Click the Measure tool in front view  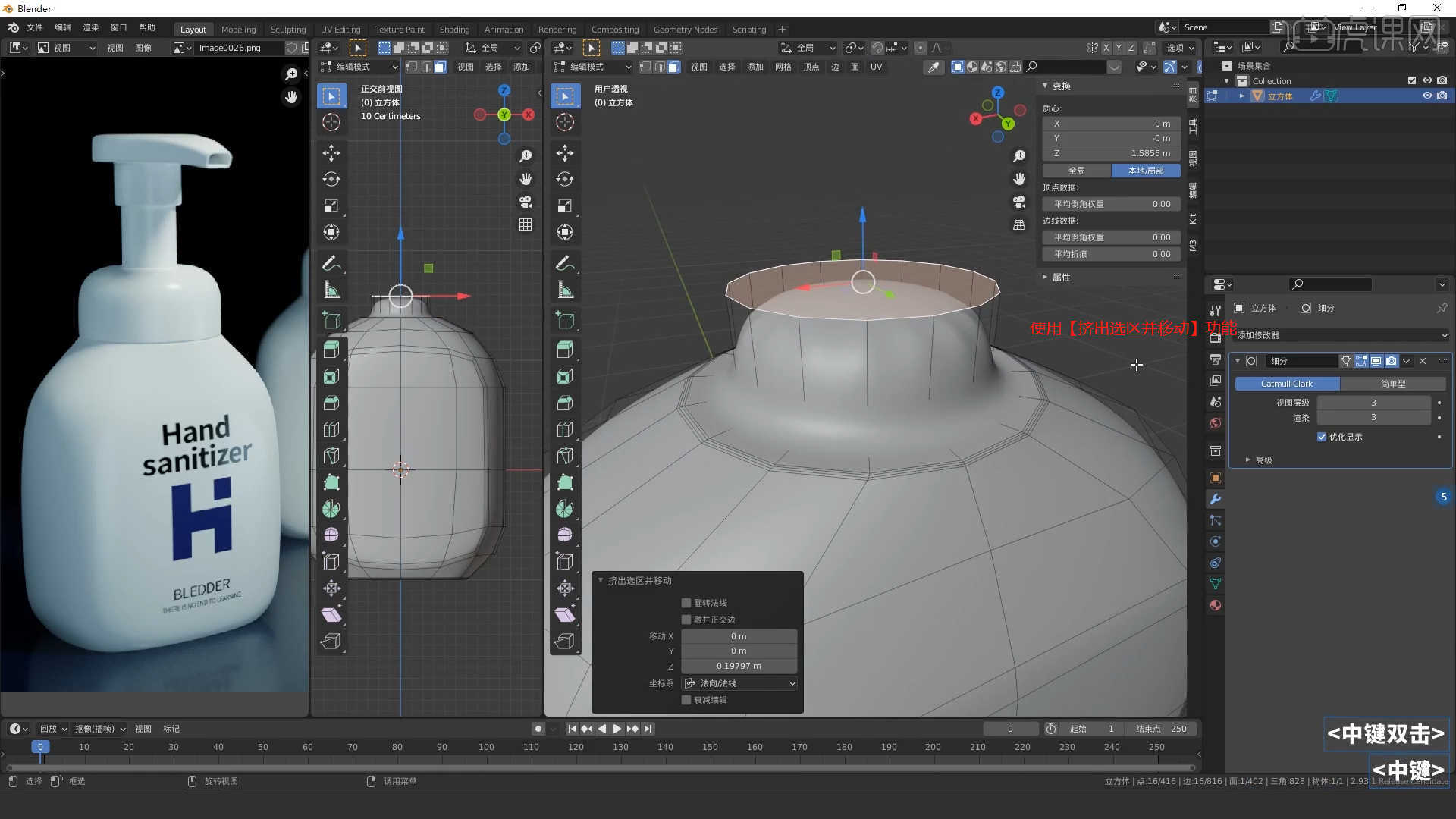331,290
